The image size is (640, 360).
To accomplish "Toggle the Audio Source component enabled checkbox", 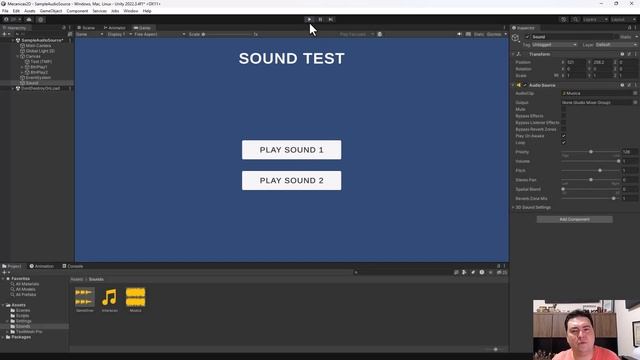I will coord(525,85).
